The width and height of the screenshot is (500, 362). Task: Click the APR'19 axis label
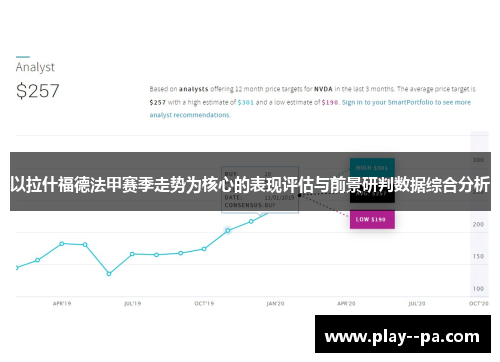tap(62, 304)
